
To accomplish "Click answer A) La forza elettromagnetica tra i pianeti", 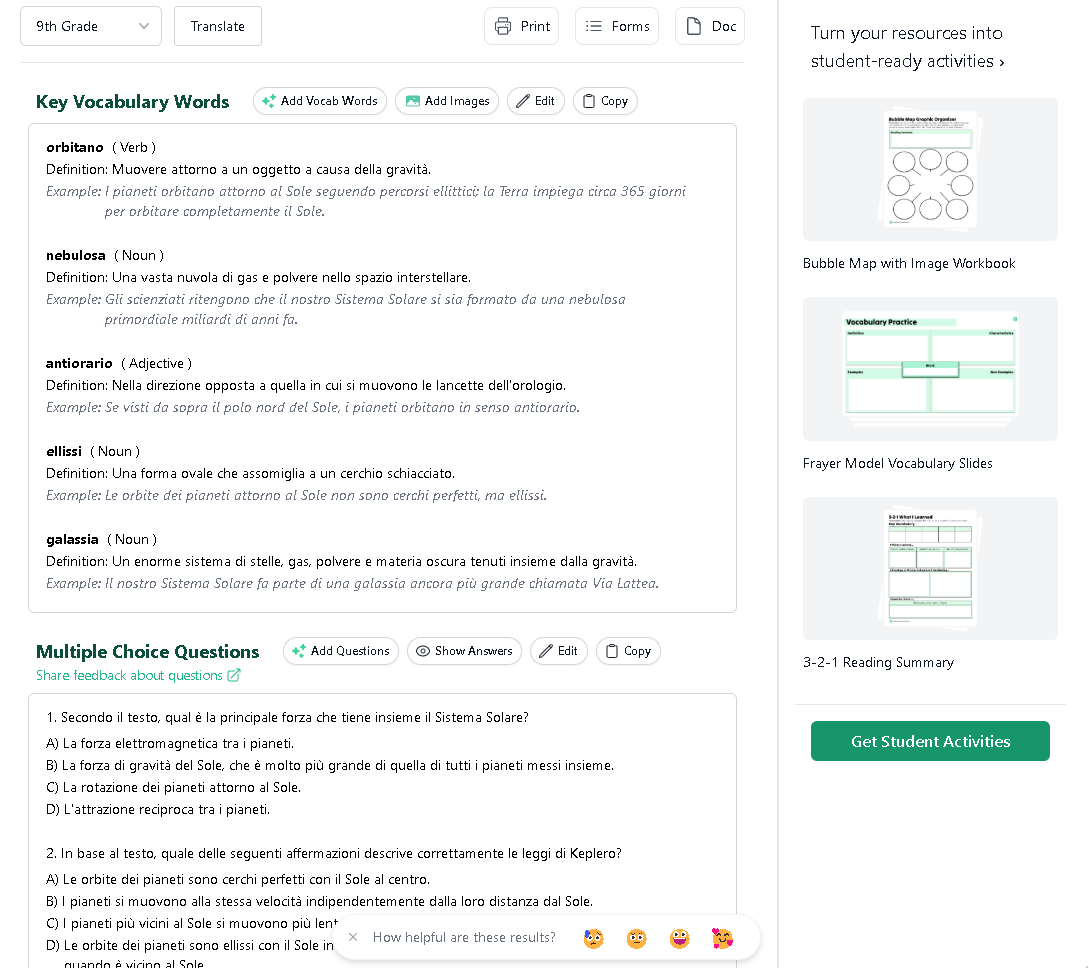I will click(170, 744).
